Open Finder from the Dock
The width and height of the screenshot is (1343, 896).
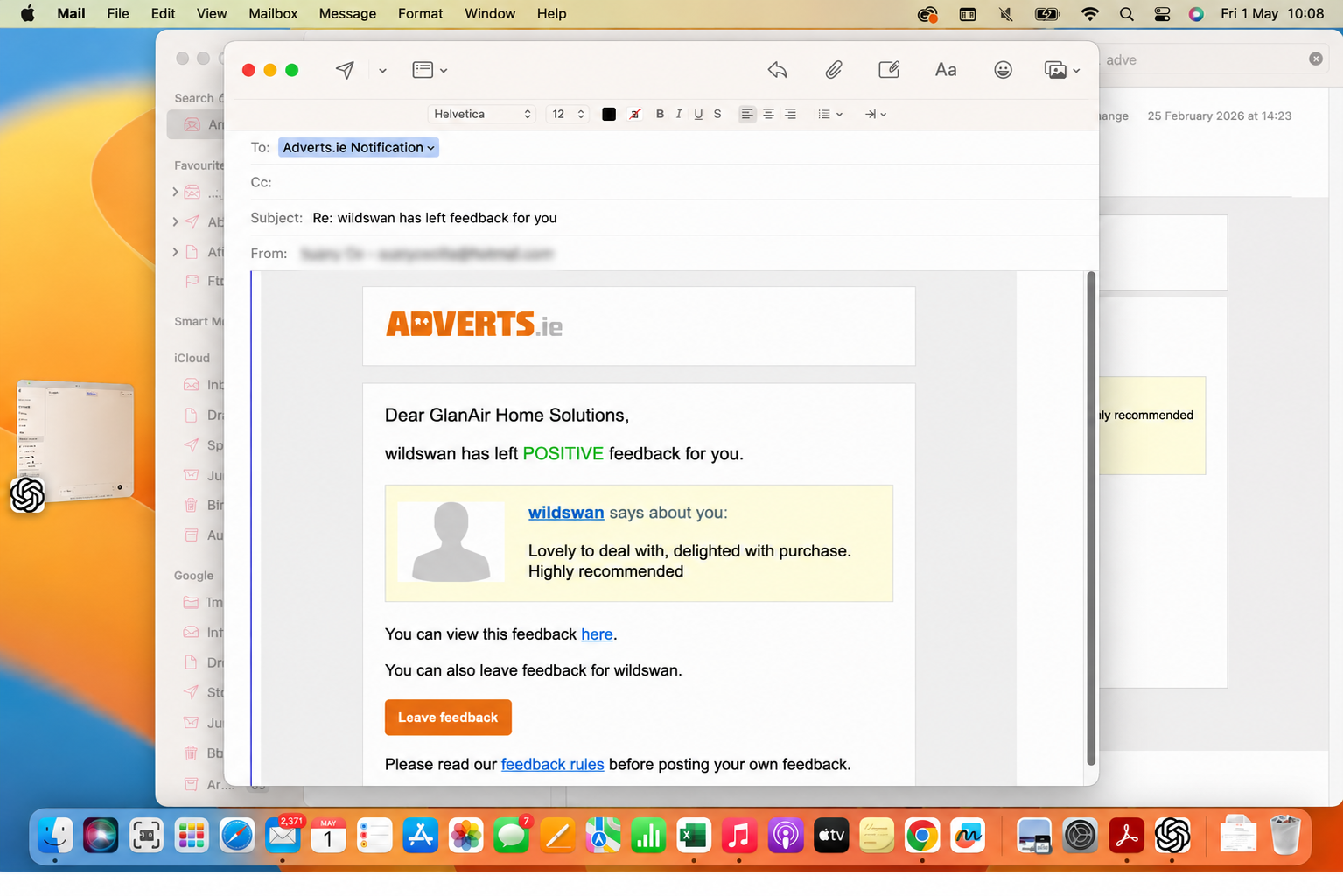[55, 836]
